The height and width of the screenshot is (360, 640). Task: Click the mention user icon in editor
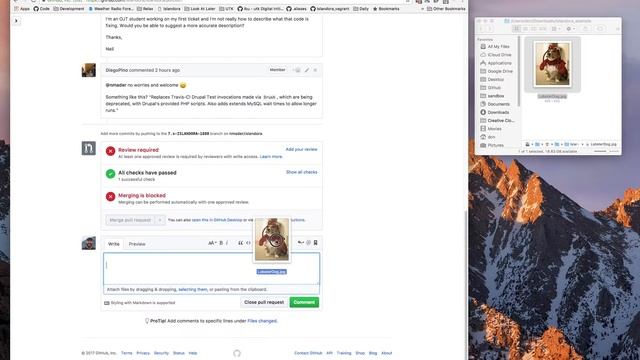[x=309, y=243]
